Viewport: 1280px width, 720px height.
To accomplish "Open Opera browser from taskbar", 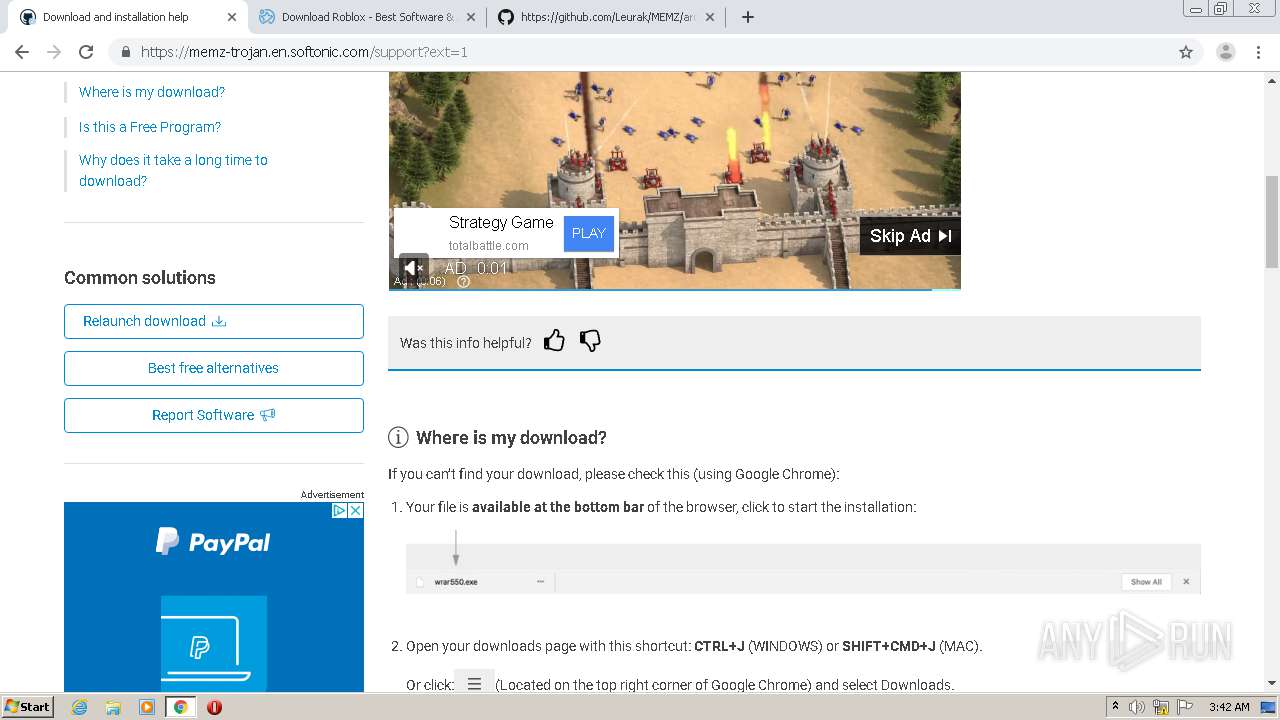I will 214,707.
